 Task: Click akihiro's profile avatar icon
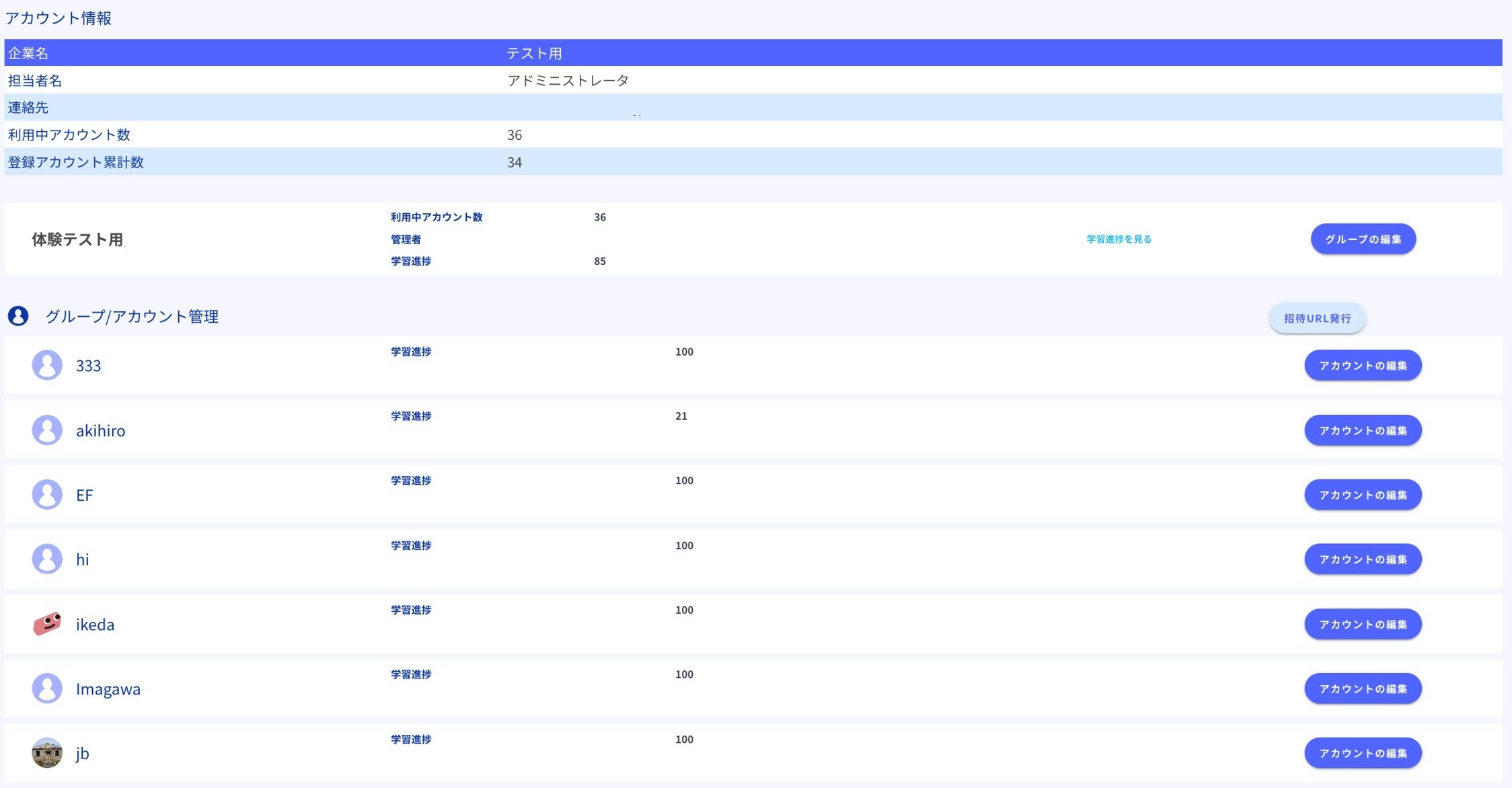47,430
